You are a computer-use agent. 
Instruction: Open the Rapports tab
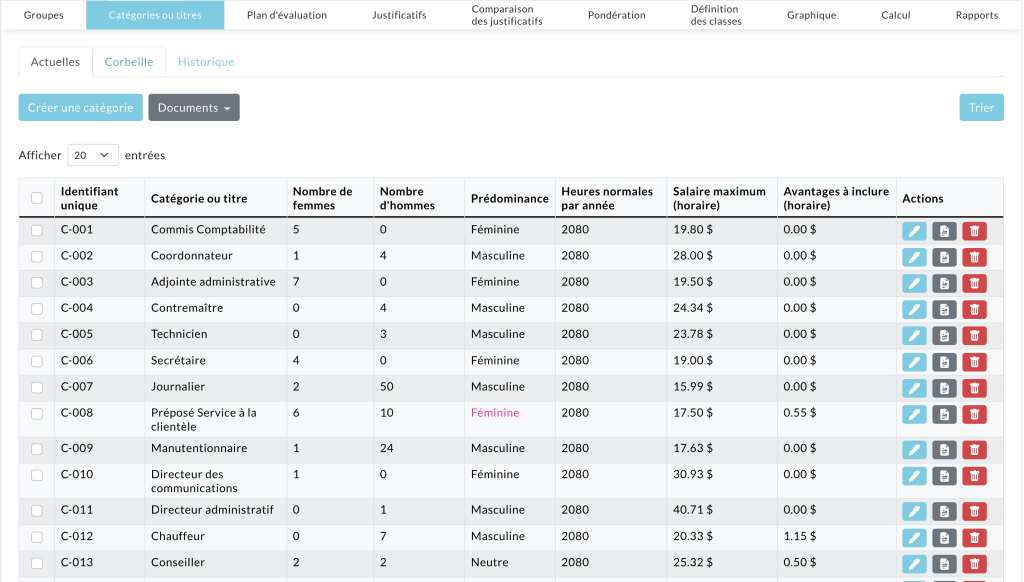[977, 15]
